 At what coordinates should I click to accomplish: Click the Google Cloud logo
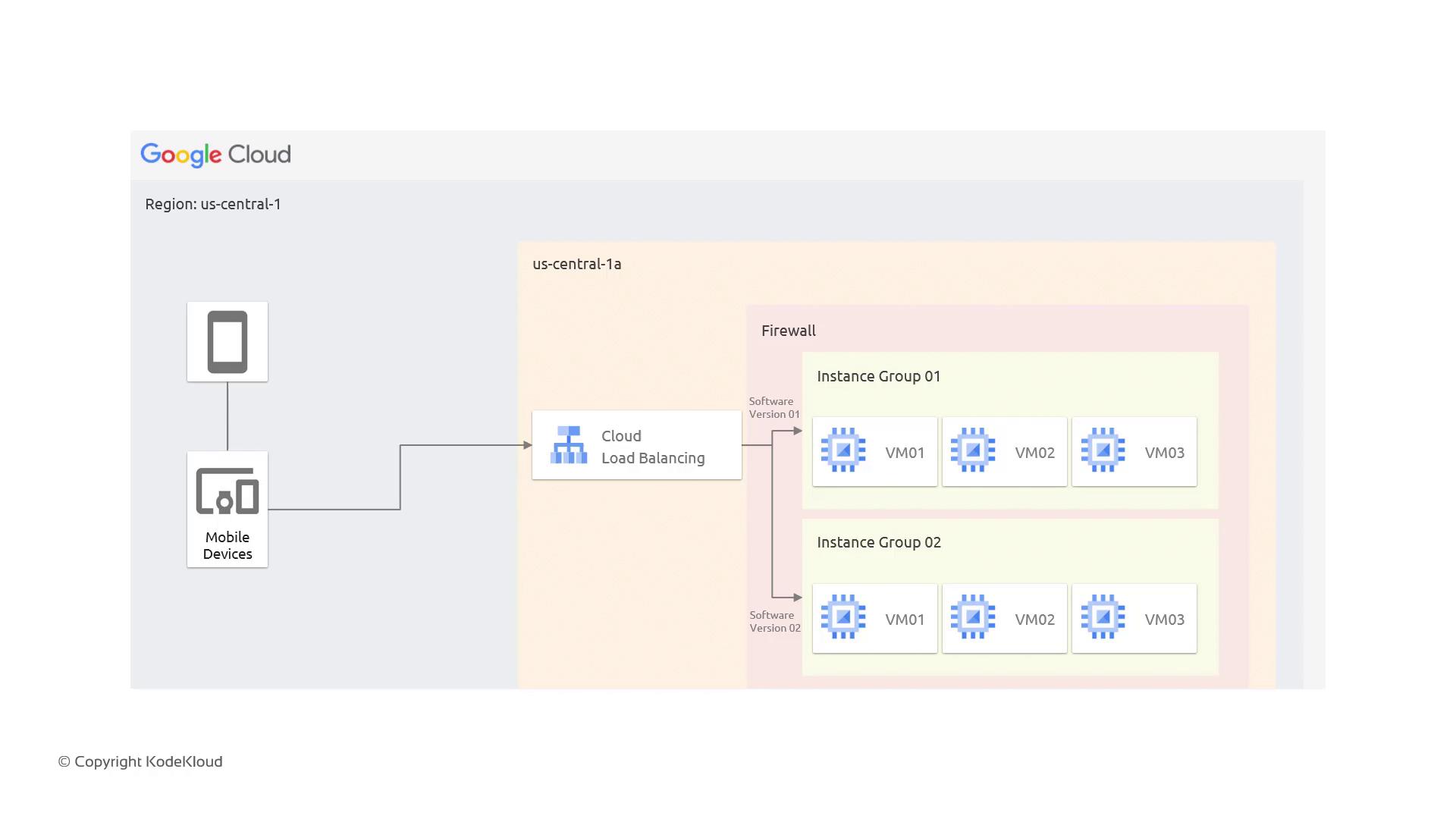point(215,155)
